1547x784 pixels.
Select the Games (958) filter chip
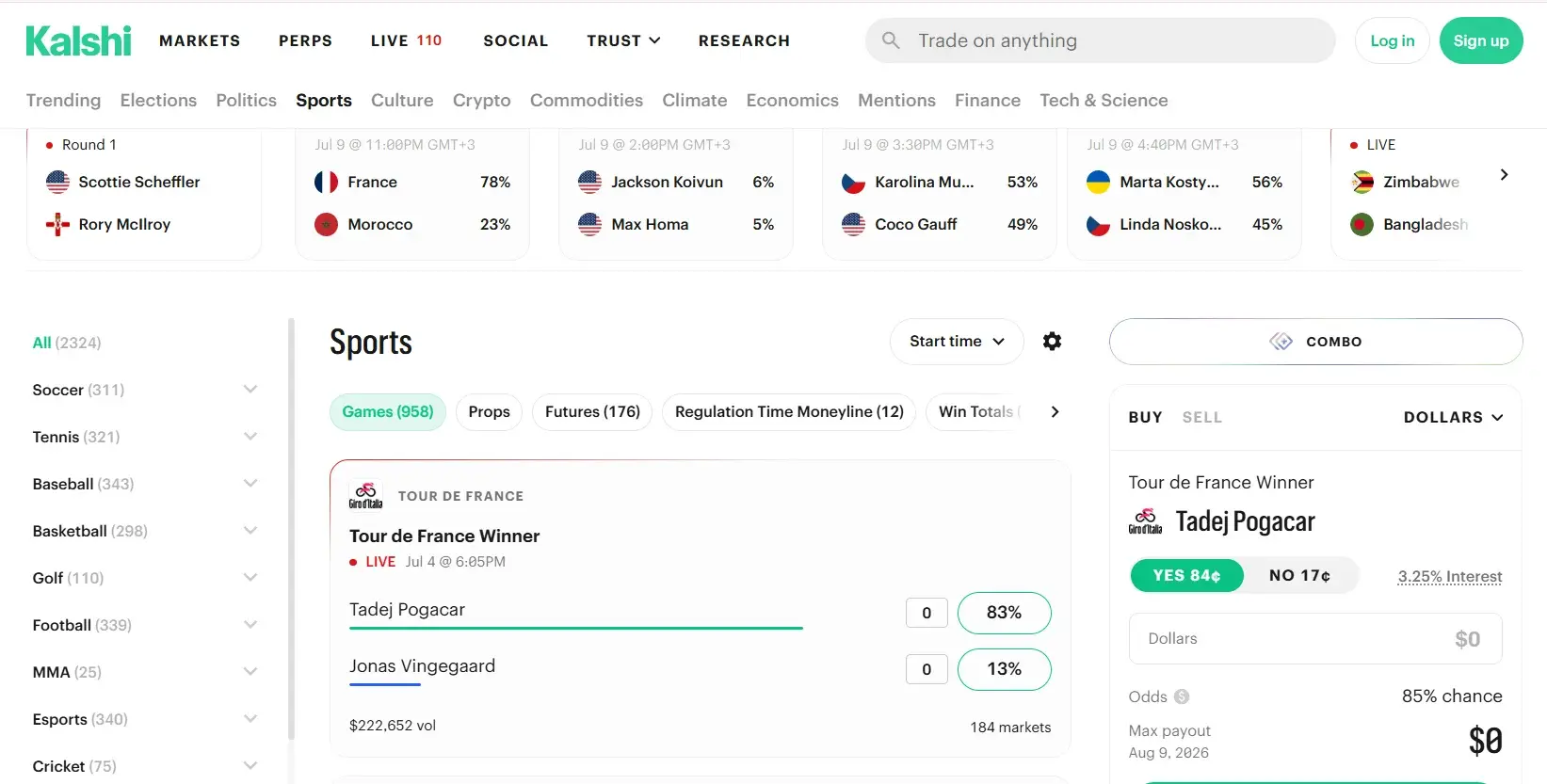[388, 412]
